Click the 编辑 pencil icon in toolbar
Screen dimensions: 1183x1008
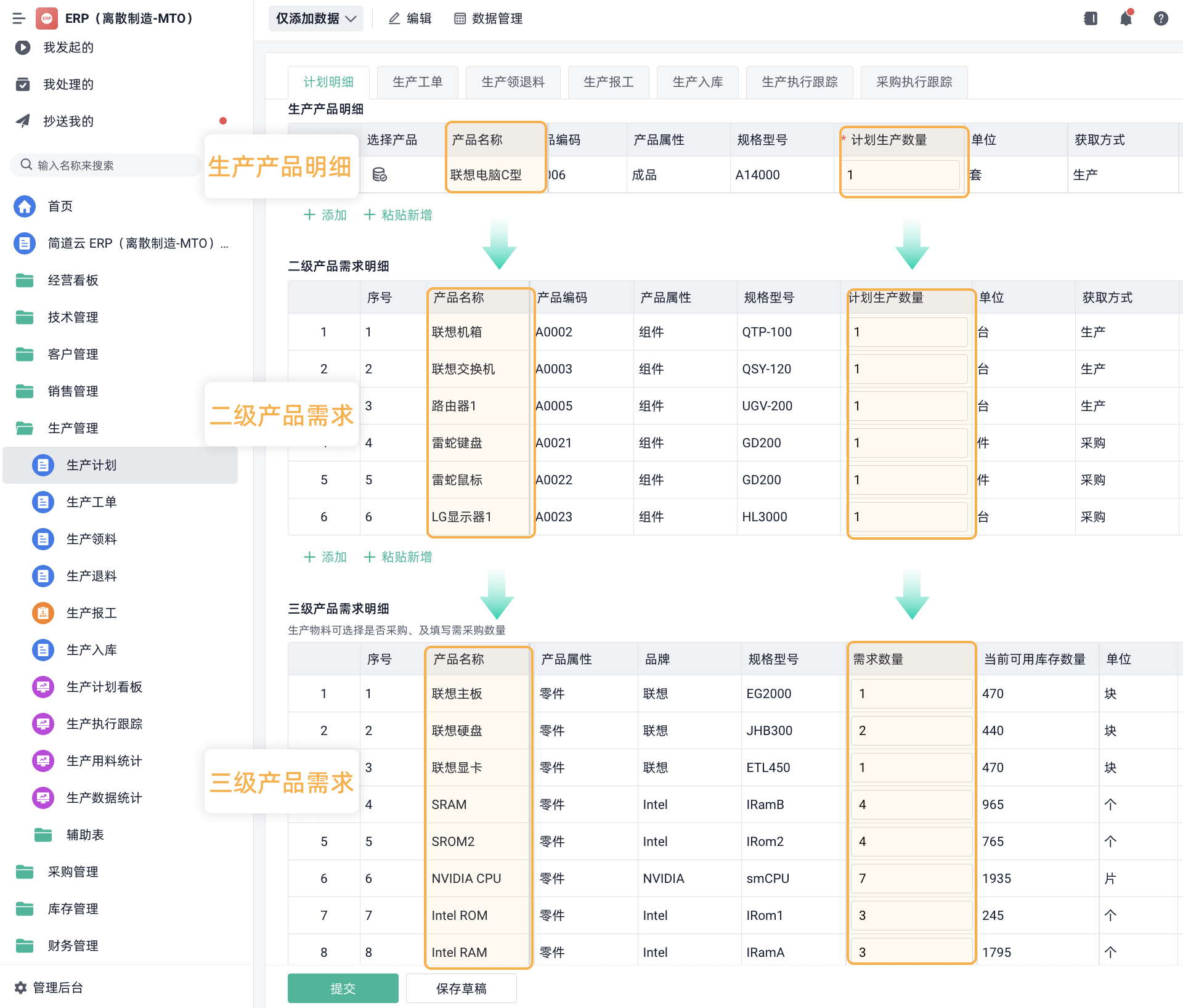tap(394, 18)
